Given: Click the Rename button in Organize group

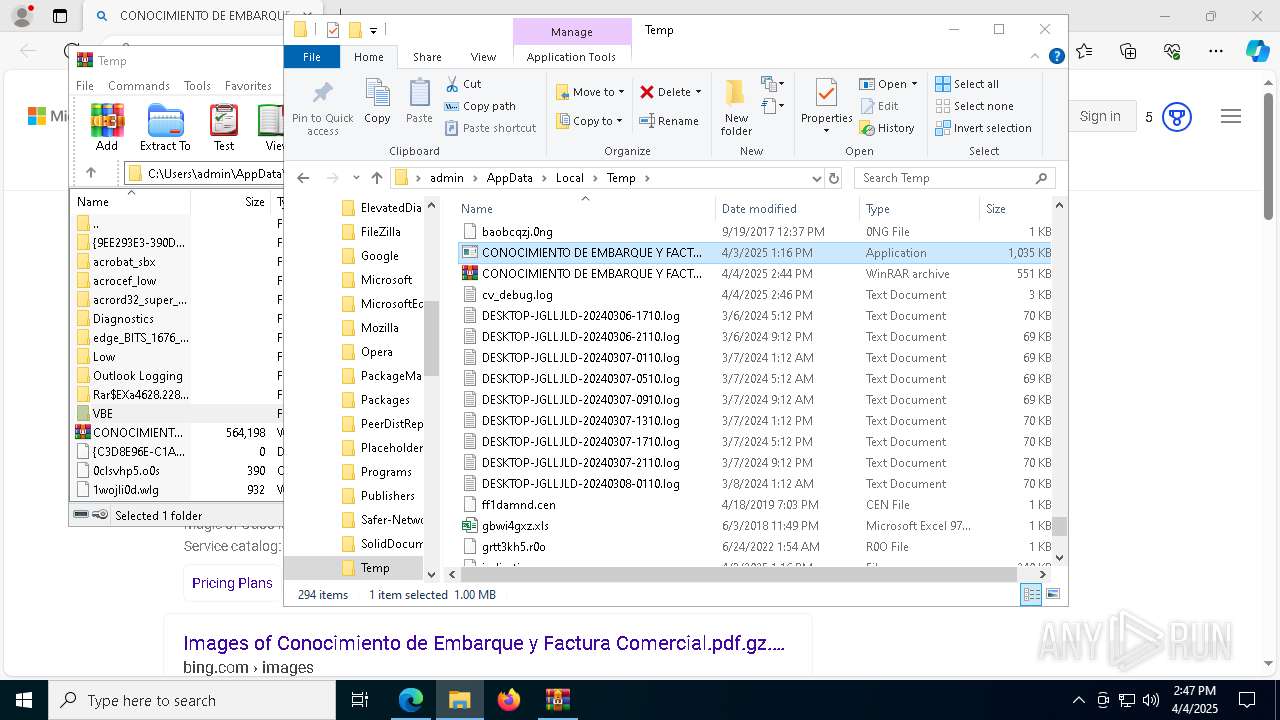Looking at the screenshot, I should [x=669, y=121].
